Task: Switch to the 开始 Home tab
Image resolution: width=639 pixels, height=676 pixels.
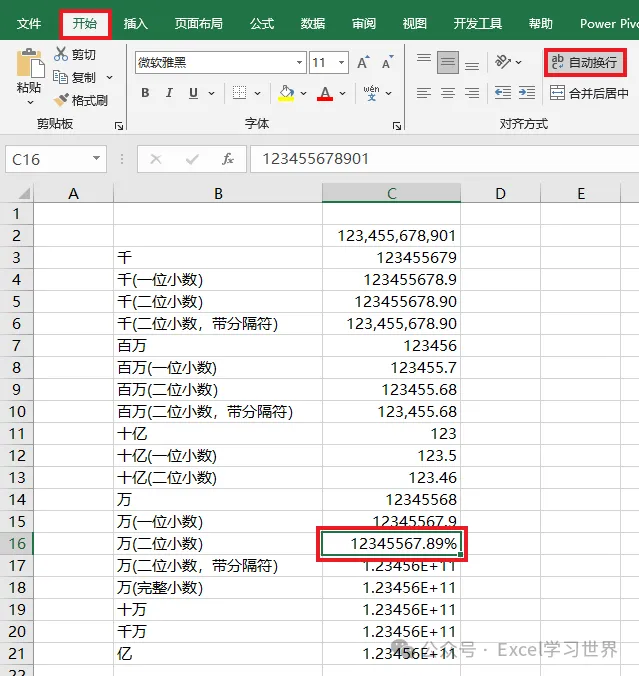Action: click(x=85, y=23)
